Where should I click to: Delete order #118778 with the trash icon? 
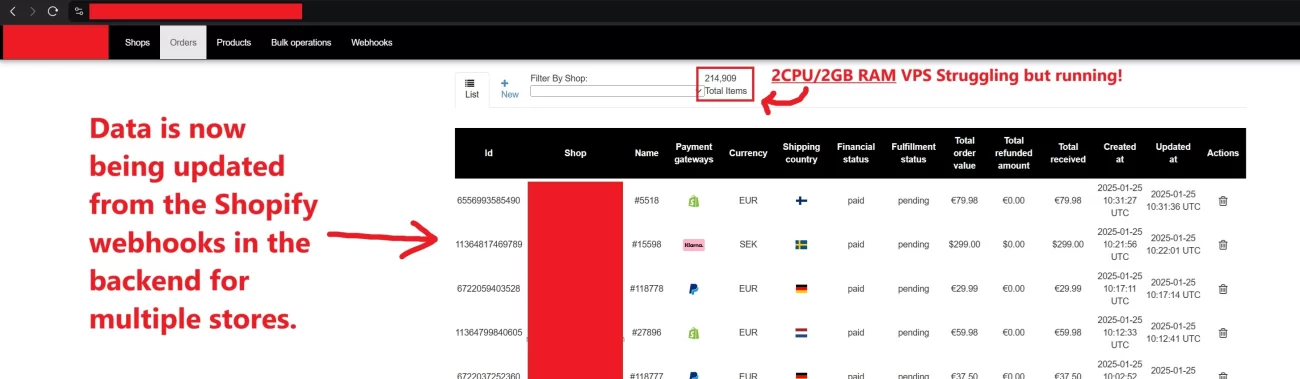click(x=1222, y=289)
